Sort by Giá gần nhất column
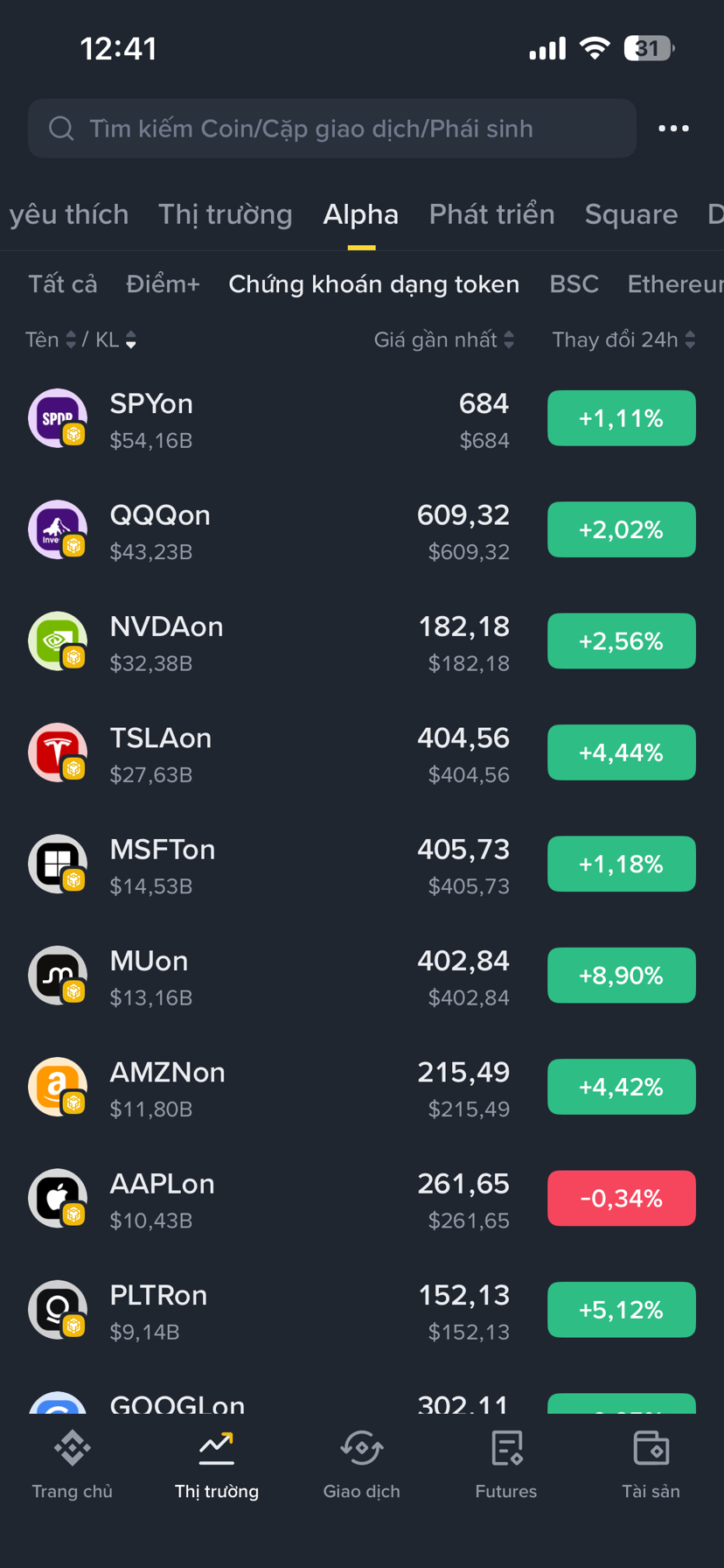724x1568 pixels. tap(443, 339)
